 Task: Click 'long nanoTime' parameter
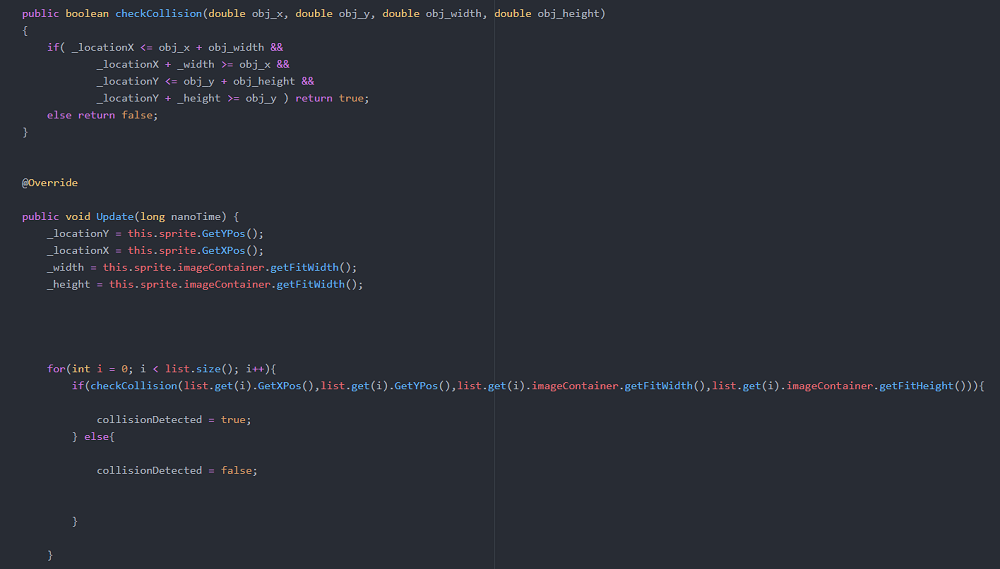tap(180, 216)
